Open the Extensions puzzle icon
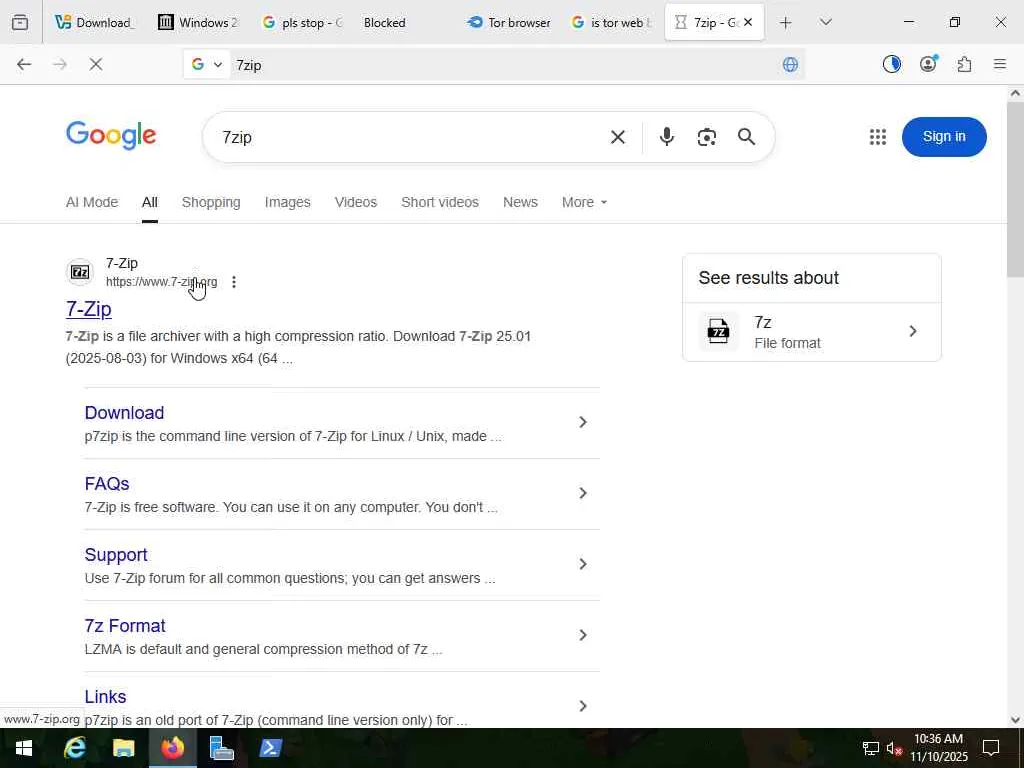The height and width of the screenshot is (768, 1024). [x=964, y=64]
